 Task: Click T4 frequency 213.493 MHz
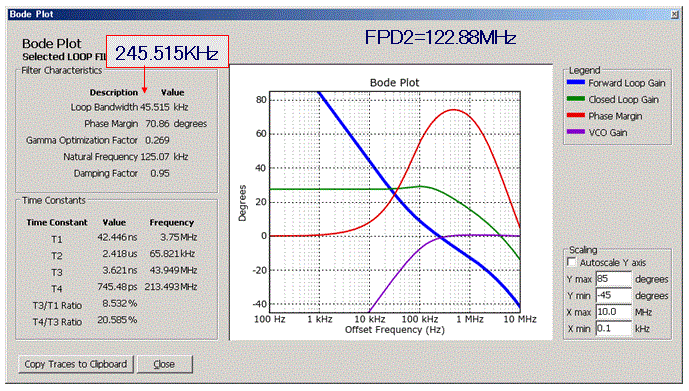point(171,287)
